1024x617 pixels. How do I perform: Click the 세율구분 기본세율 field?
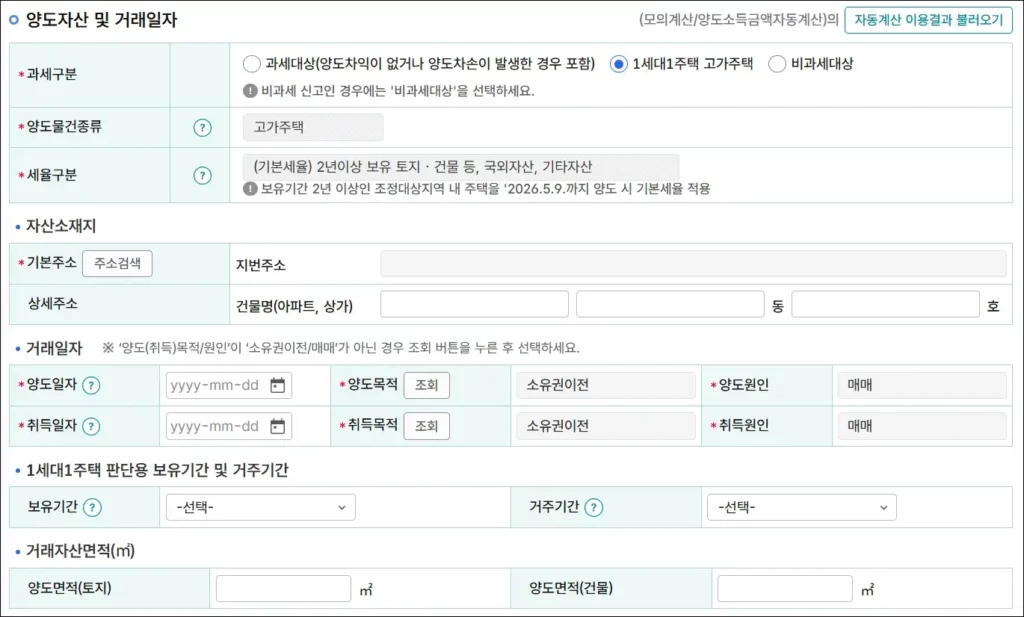tap(461, 167)
